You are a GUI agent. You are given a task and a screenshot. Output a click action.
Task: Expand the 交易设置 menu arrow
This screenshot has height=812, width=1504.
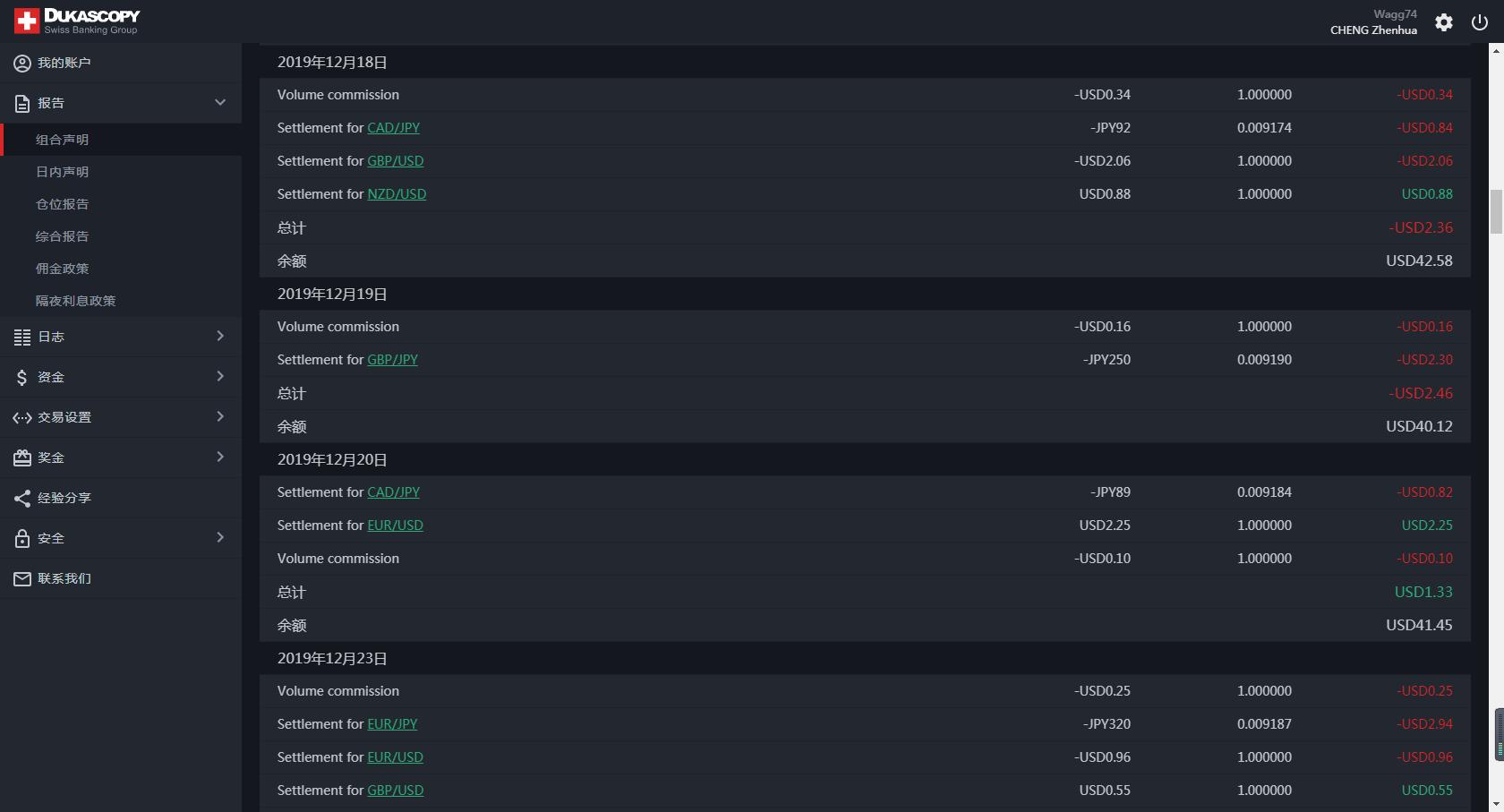point(220,416)
